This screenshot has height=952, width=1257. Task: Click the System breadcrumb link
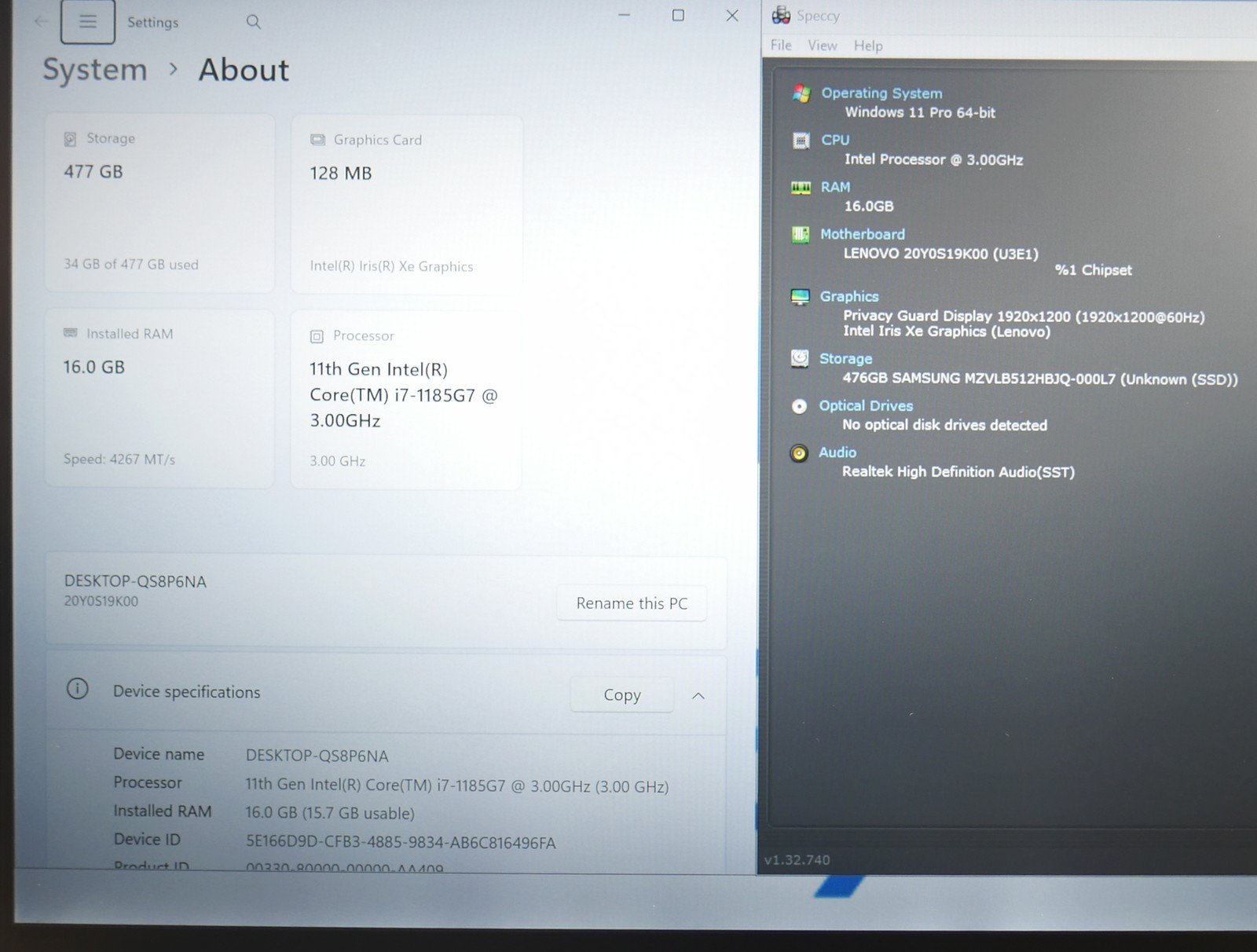(x=95, y=70)
